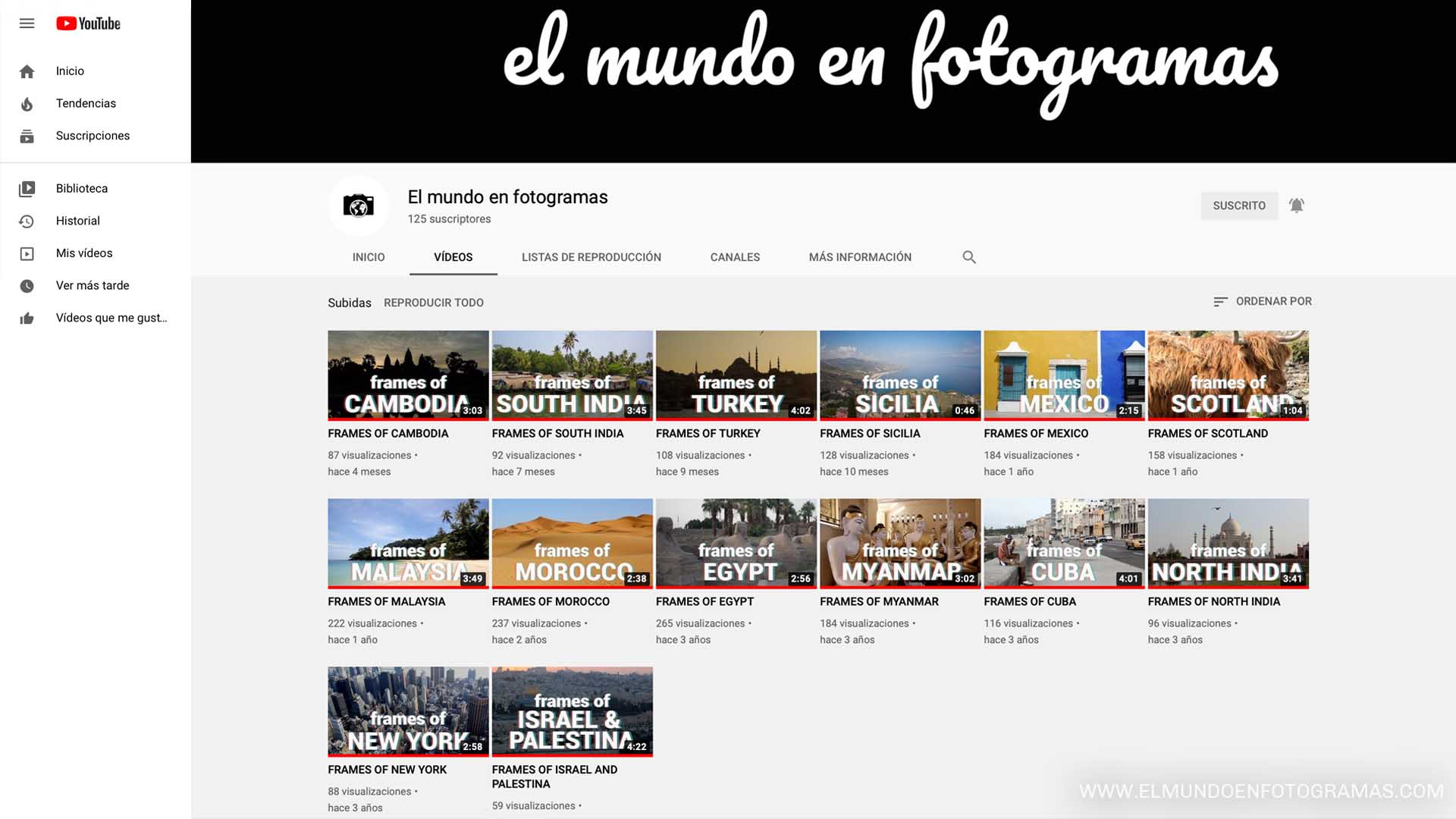The image size is (1456, 819).
Task: Click title FRAMES OF ISRAEL AND PALESTINA
Action: [554, 777]
